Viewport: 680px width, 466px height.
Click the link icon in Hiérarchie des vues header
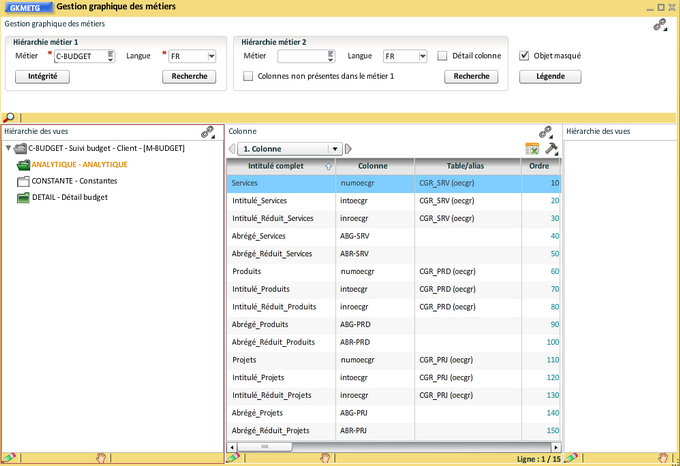coord(208,131)
